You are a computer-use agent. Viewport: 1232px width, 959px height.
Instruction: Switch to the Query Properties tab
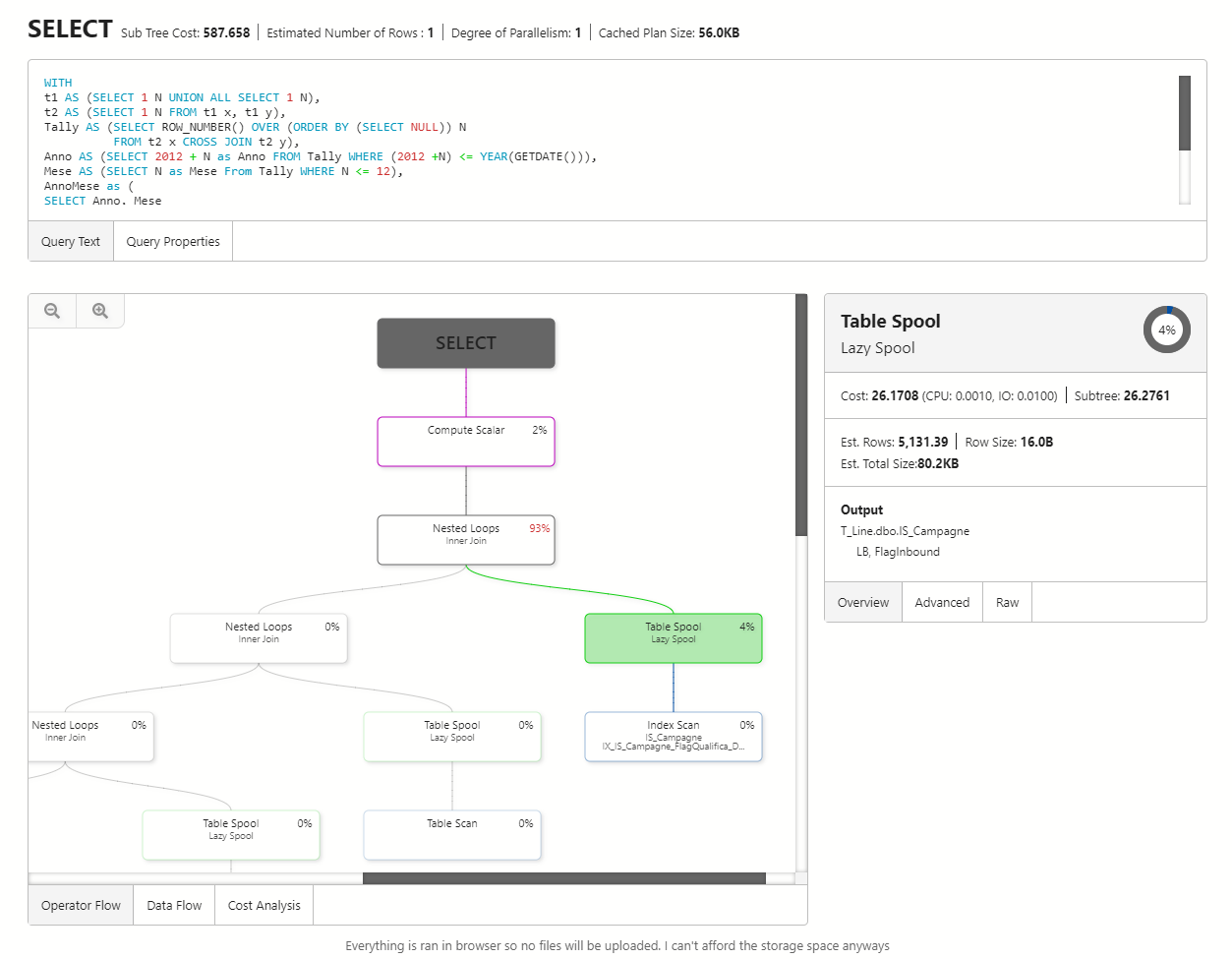[x=172, y=240]
